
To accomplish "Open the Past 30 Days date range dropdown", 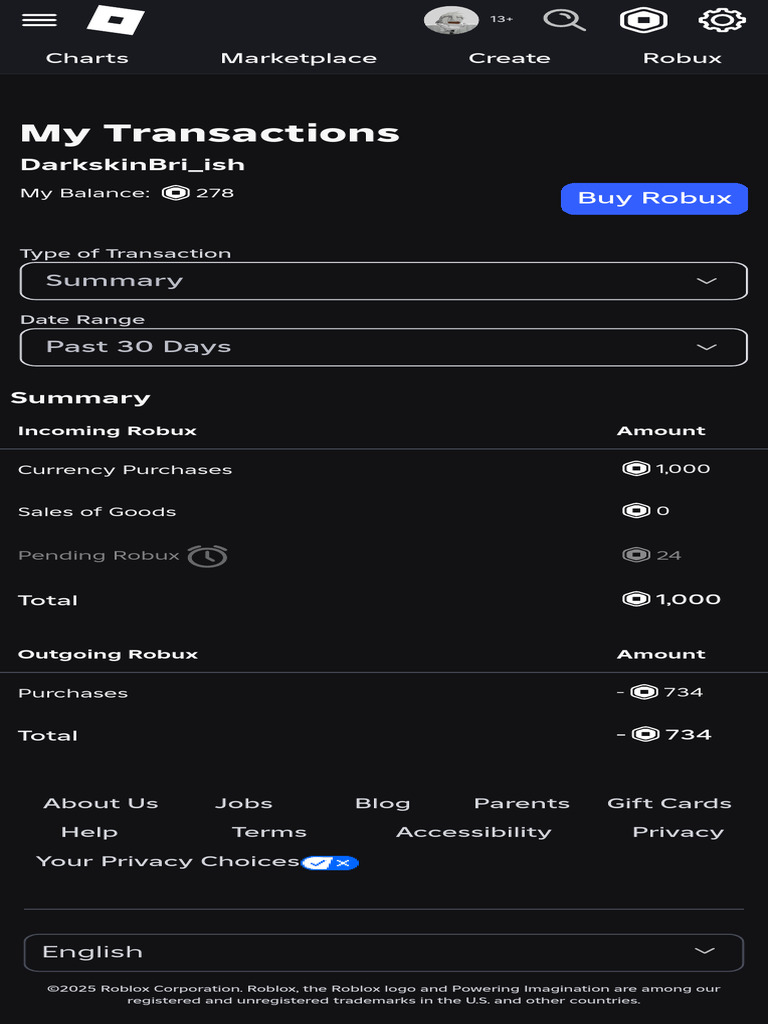I will [x=384, y=347].
